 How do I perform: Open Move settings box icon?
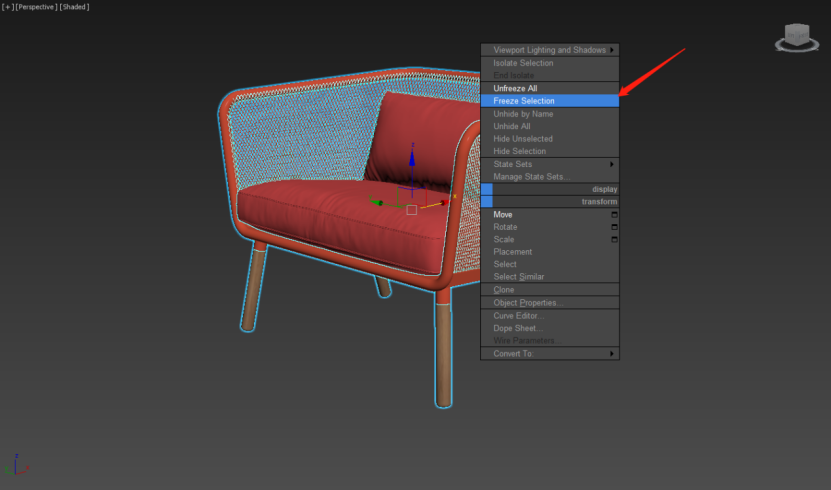click(614, 215)
